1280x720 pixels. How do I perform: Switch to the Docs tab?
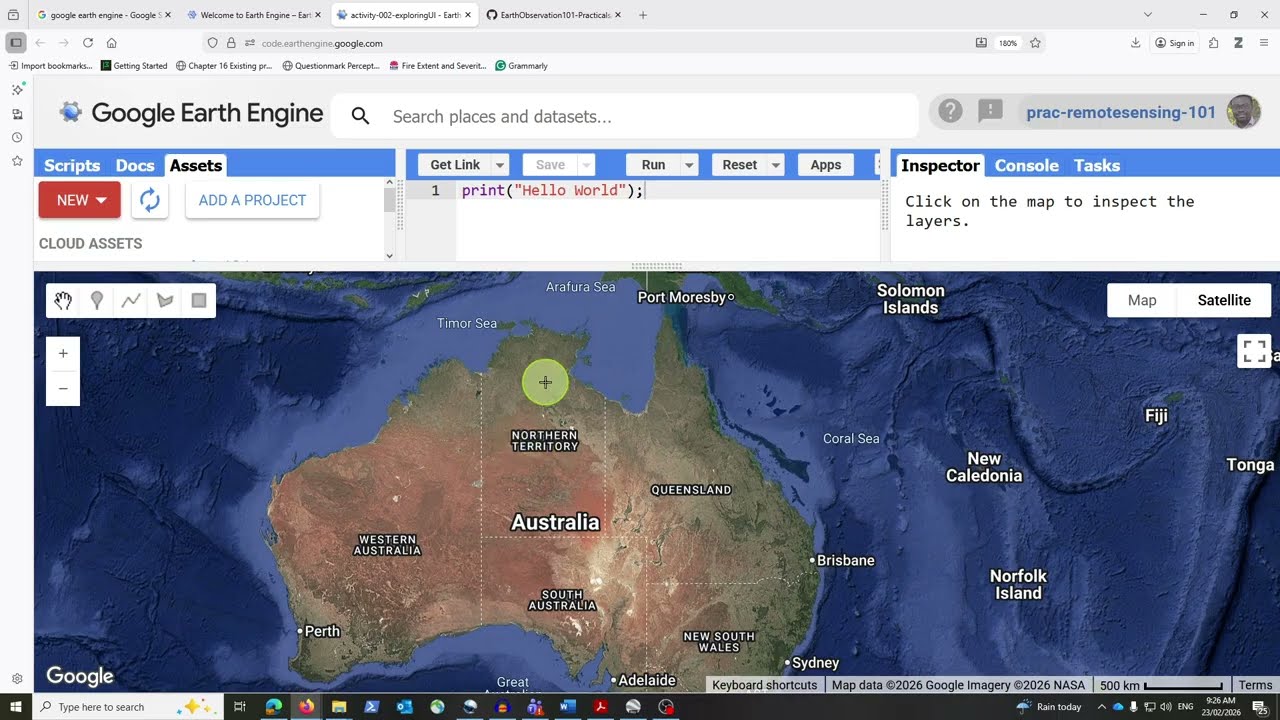(x=135, y=166)
